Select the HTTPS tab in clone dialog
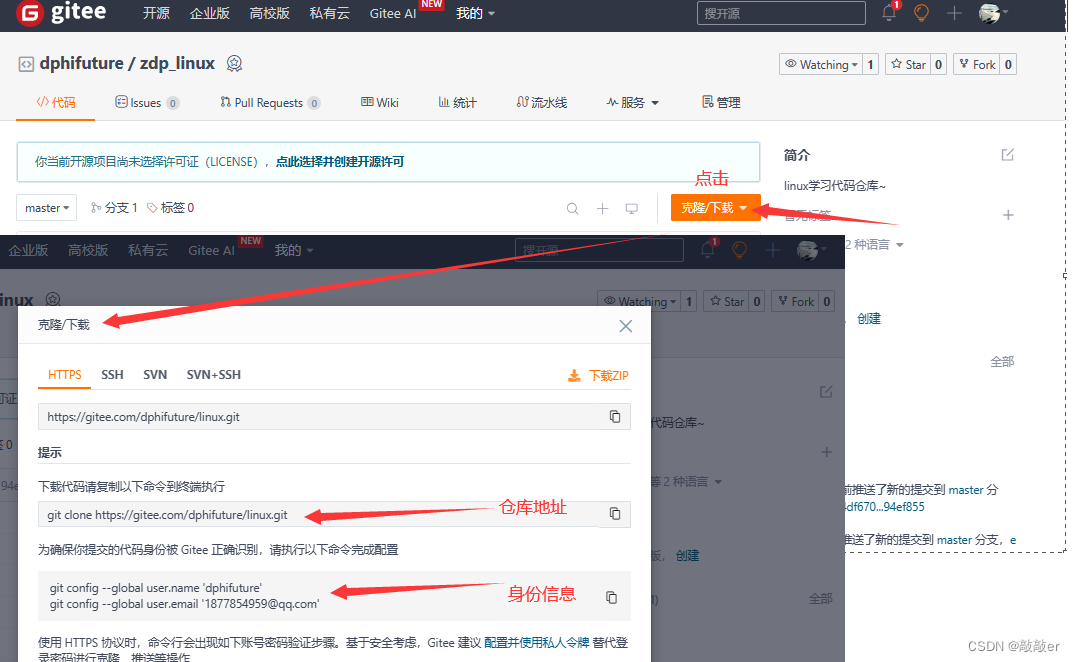 [64, 375]
